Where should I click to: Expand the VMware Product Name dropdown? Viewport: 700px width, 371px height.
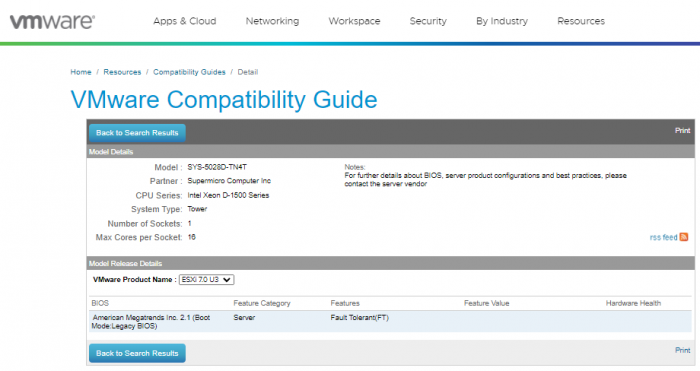[206, 279]
